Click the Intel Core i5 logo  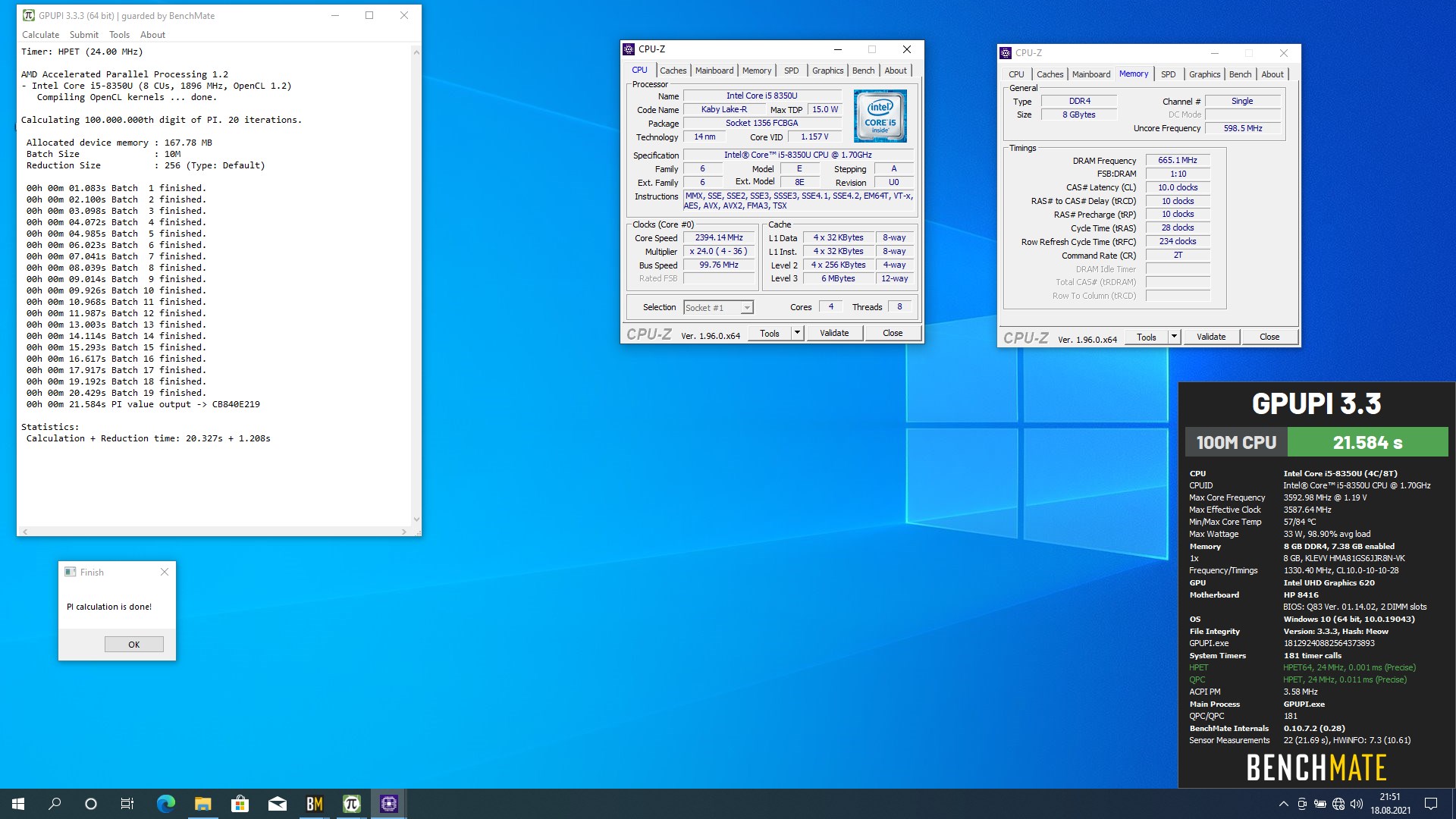(x=880, y=116)
